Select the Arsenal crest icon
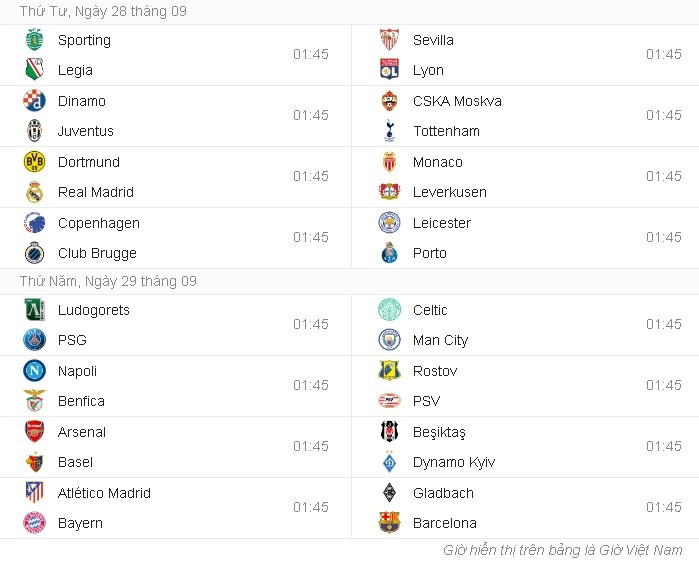The width and height of the screenshot is (699, 565). 35,432
